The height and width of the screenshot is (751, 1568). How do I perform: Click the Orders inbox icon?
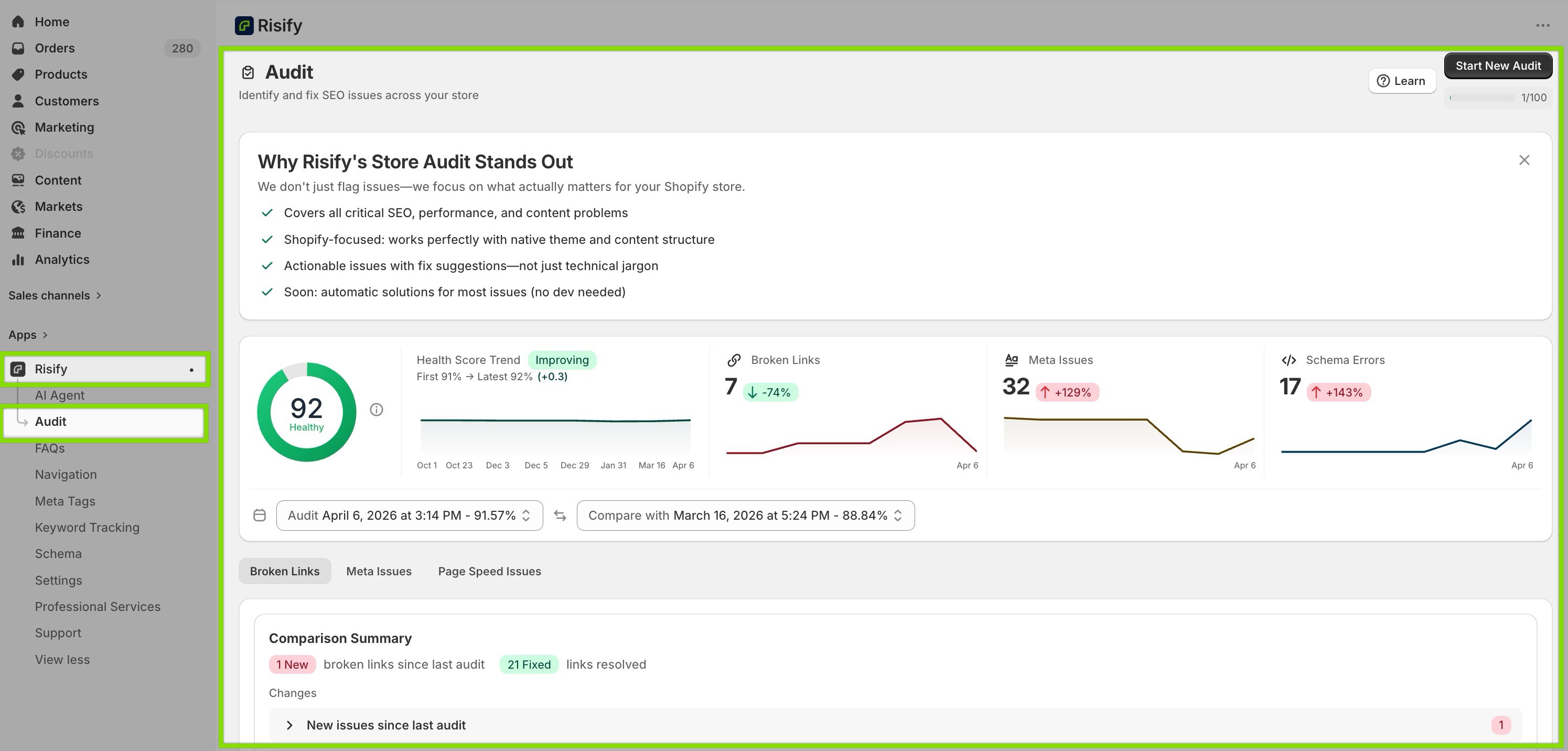(18, 48)
